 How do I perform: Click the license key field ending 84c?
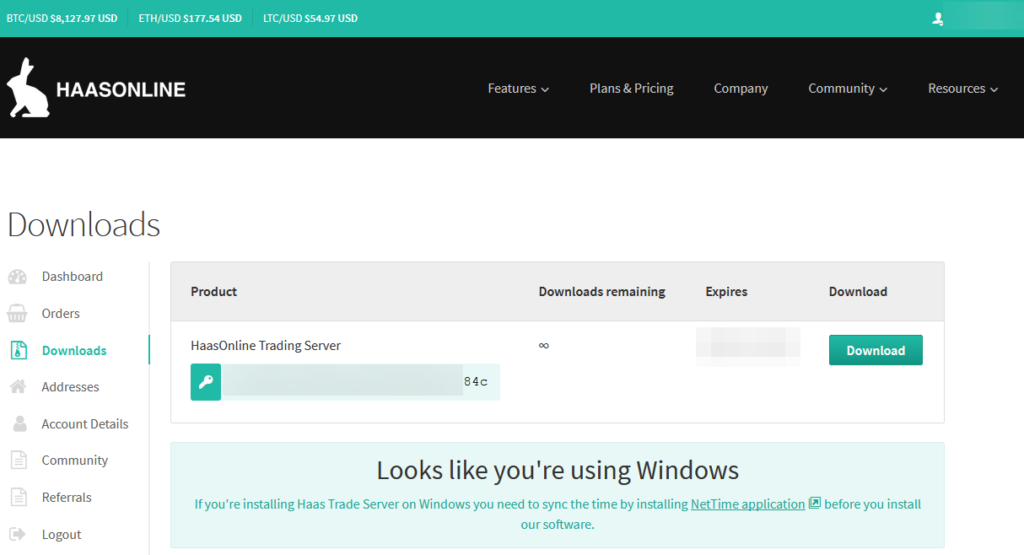(360, 382)
